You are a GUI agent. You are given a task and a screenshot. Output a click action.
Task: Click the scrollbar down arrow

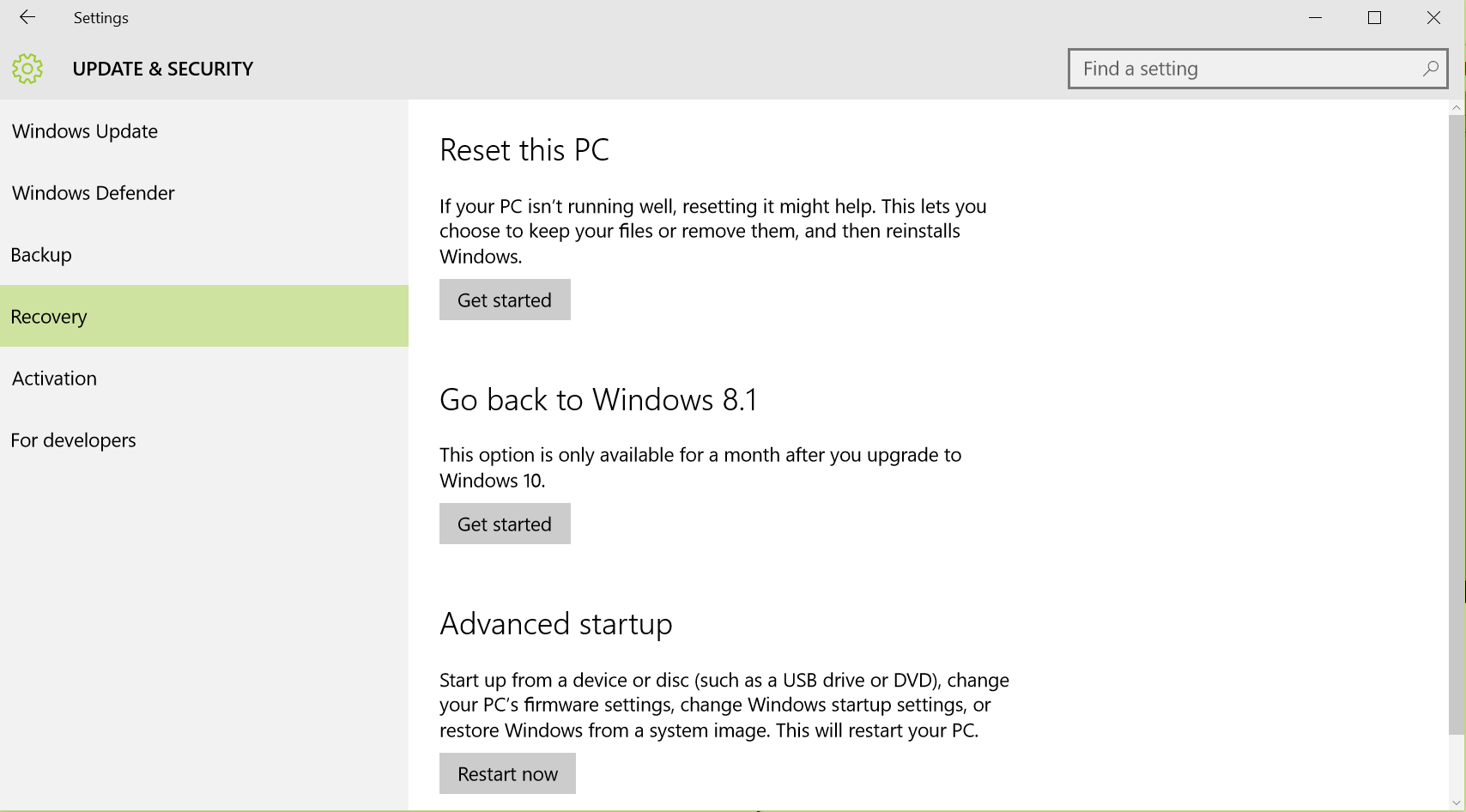(x=1457, y=803)
